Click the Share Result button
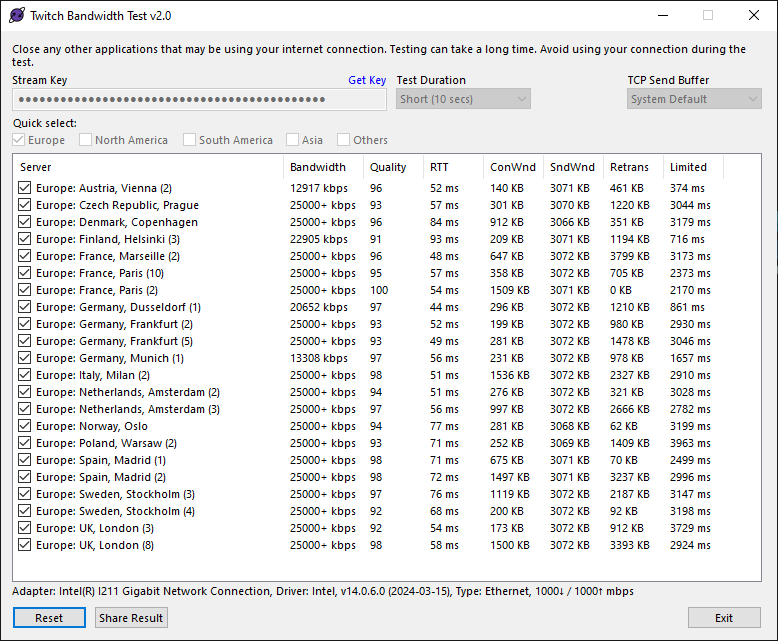The width and height of the screenshot is (778, 641). coord(131,618)
